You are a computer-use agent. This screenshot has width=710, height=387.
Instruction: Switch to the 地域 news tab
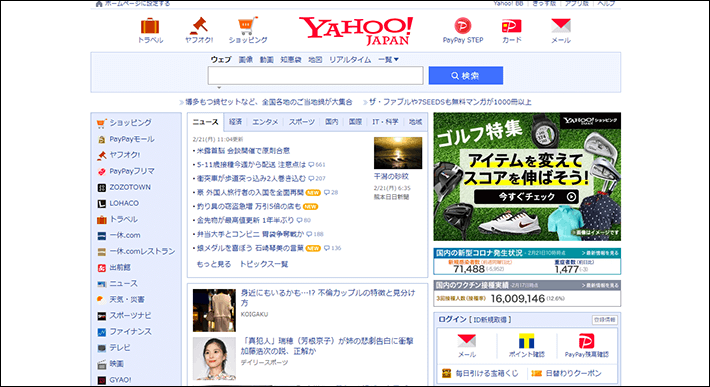(415, 122)
